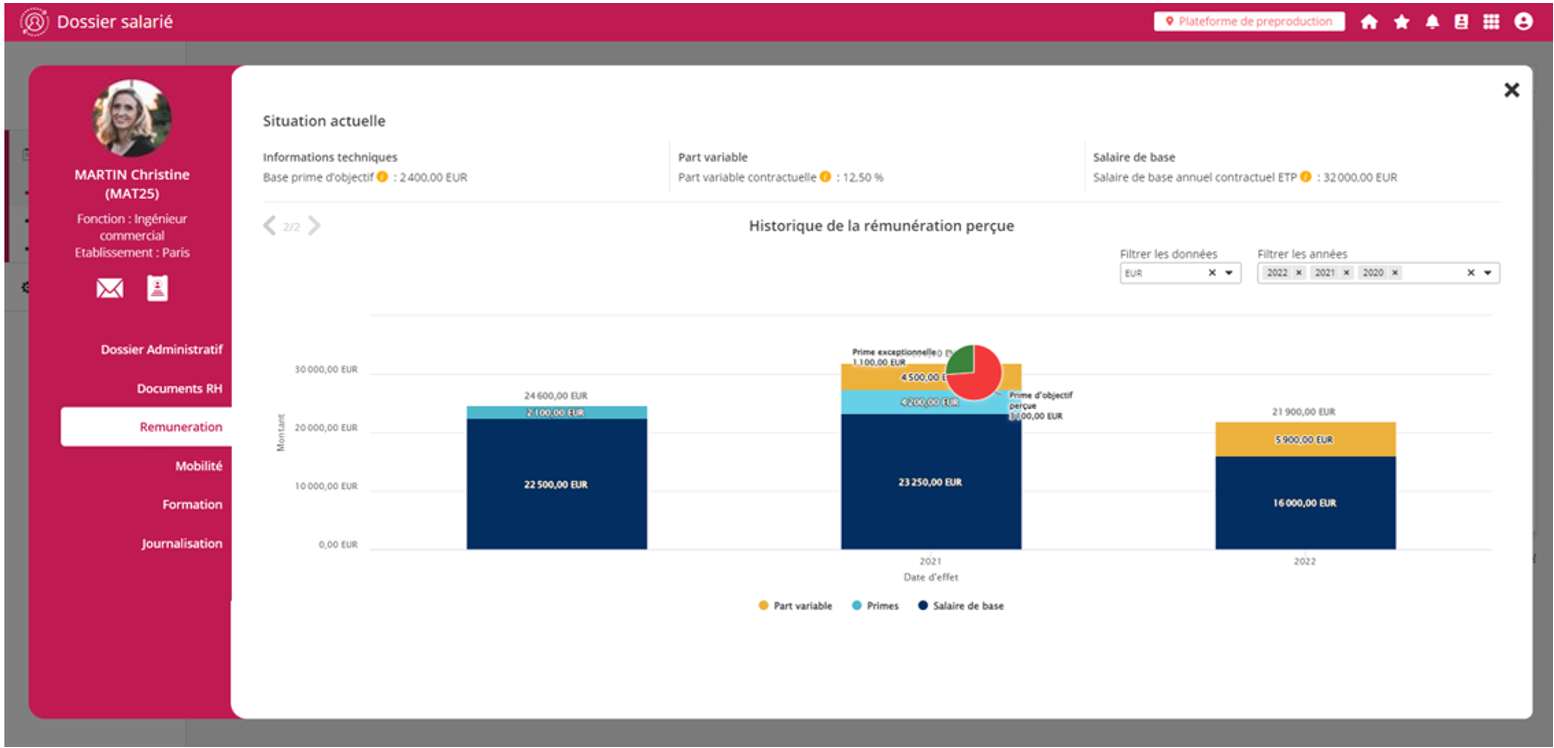The image size is (1554, 748).
Task: Open favorites star icon
Action: (x=1401, y=22)
